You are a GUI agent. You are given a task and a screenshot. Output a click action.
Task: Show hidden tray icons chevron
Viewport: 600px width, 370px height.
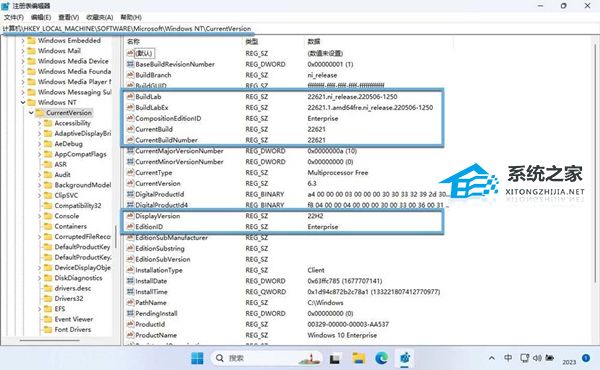492,358
